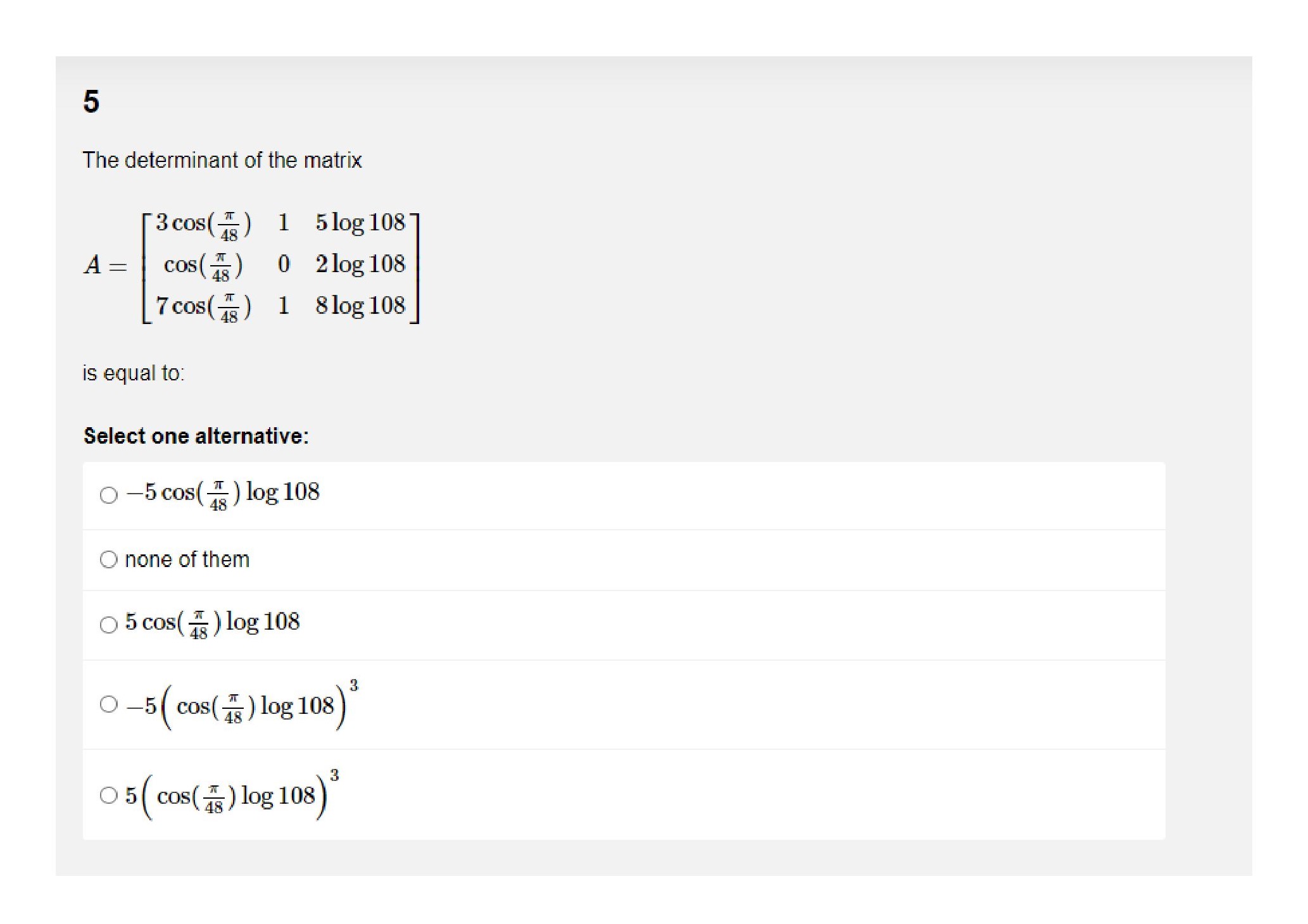Viewport: 1308px width, 924px height.
Task: Click the 'is equal to:' text
Action: pyautogui.click(x=134, y=373)
